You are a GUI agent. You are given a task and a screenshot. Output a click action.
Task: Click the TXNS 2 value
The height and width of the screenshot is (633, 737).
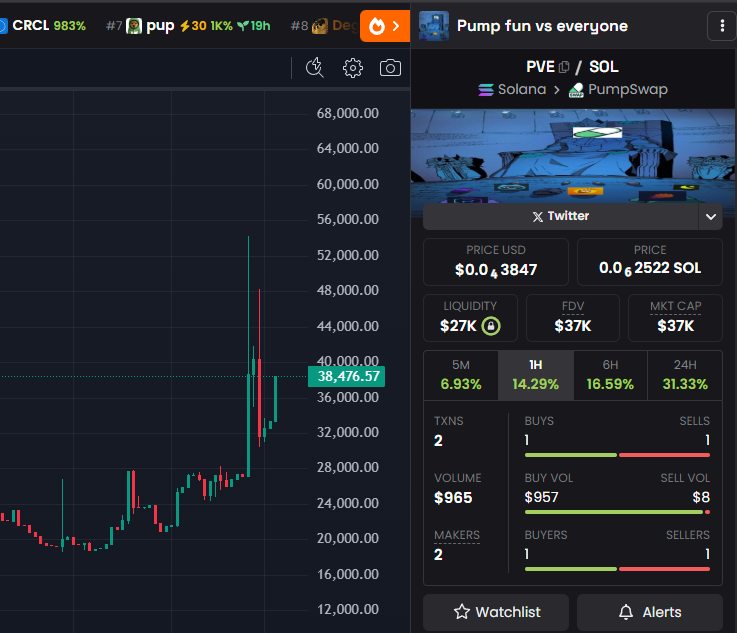pyautogui.click(x=438, y=441)
